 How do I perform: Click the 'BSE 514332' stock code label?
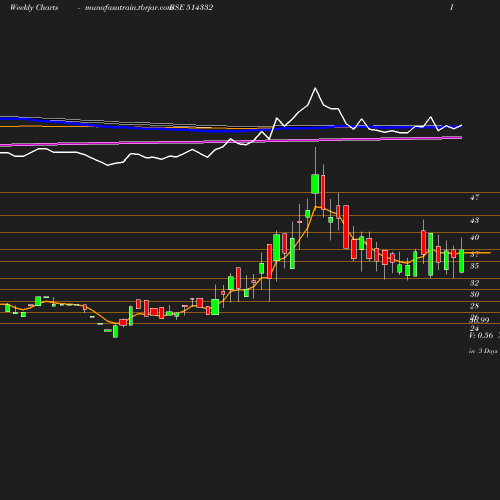(192, 8)
